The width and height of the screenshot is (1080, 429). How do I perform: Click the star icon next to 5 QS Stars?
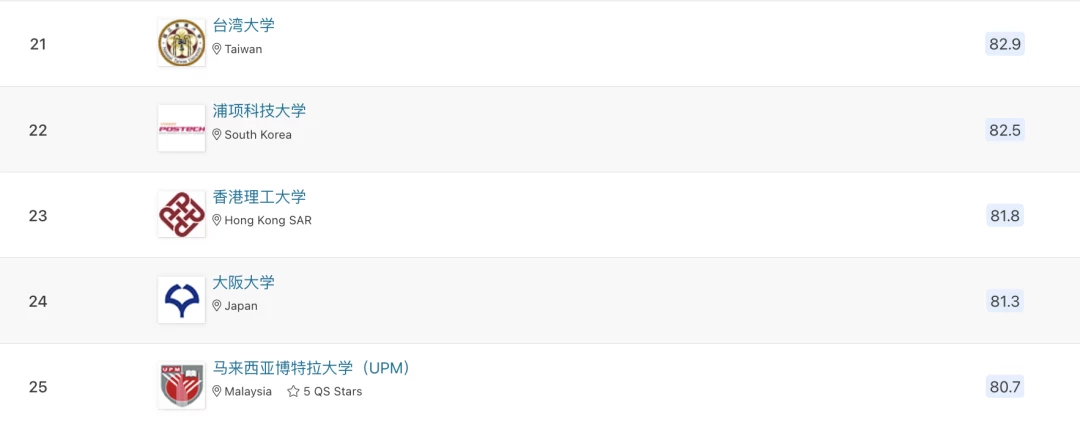[x=293, y=391]
